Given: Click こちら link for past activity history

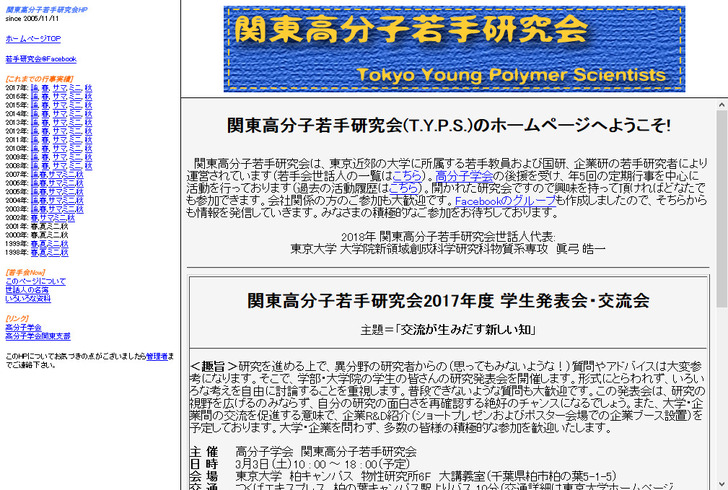Looking at the screenshot, I should click(x=405, y=188).
